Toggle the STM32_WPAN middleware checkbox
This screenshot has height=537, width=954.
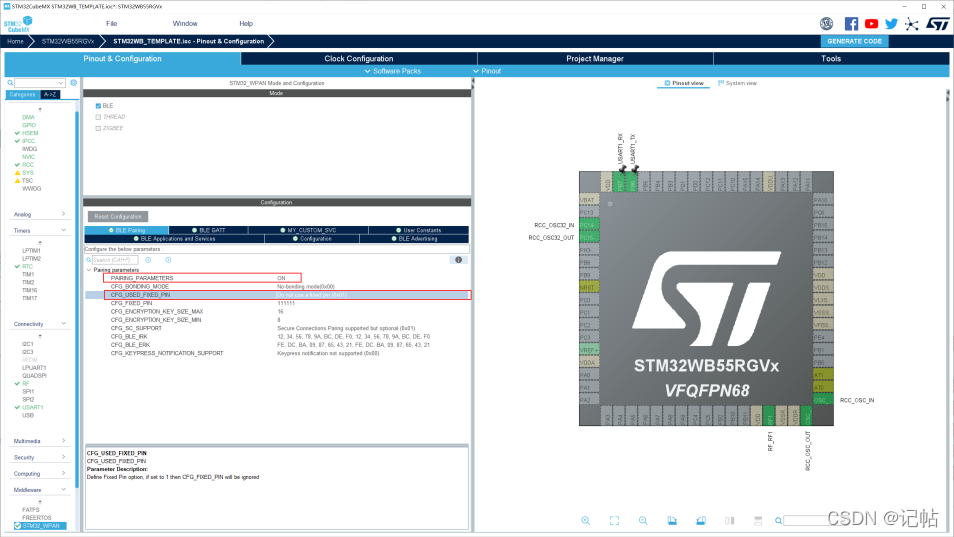point(18,526)
